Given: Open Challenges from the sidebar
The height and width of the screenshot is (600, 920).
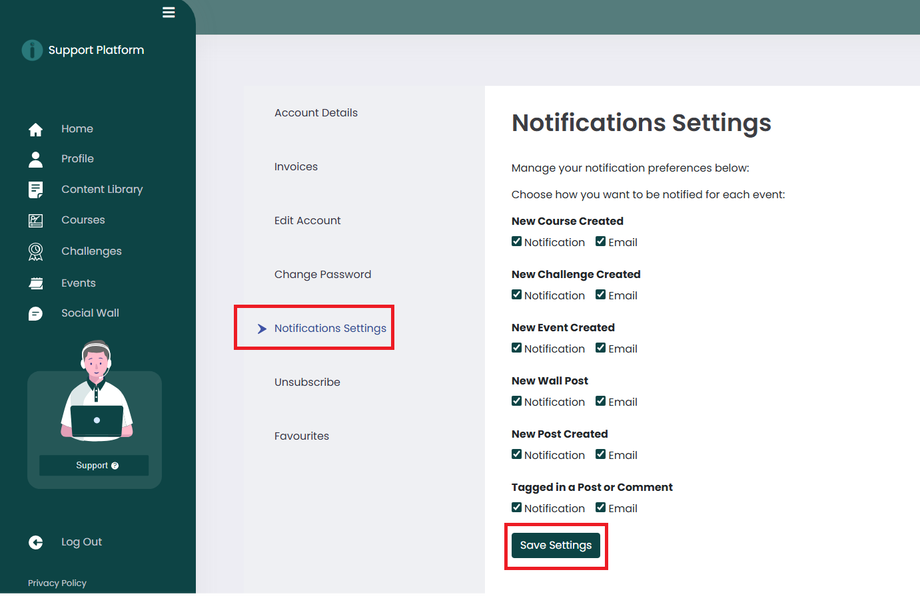Looking at the screenshot, I should (92, 251).
